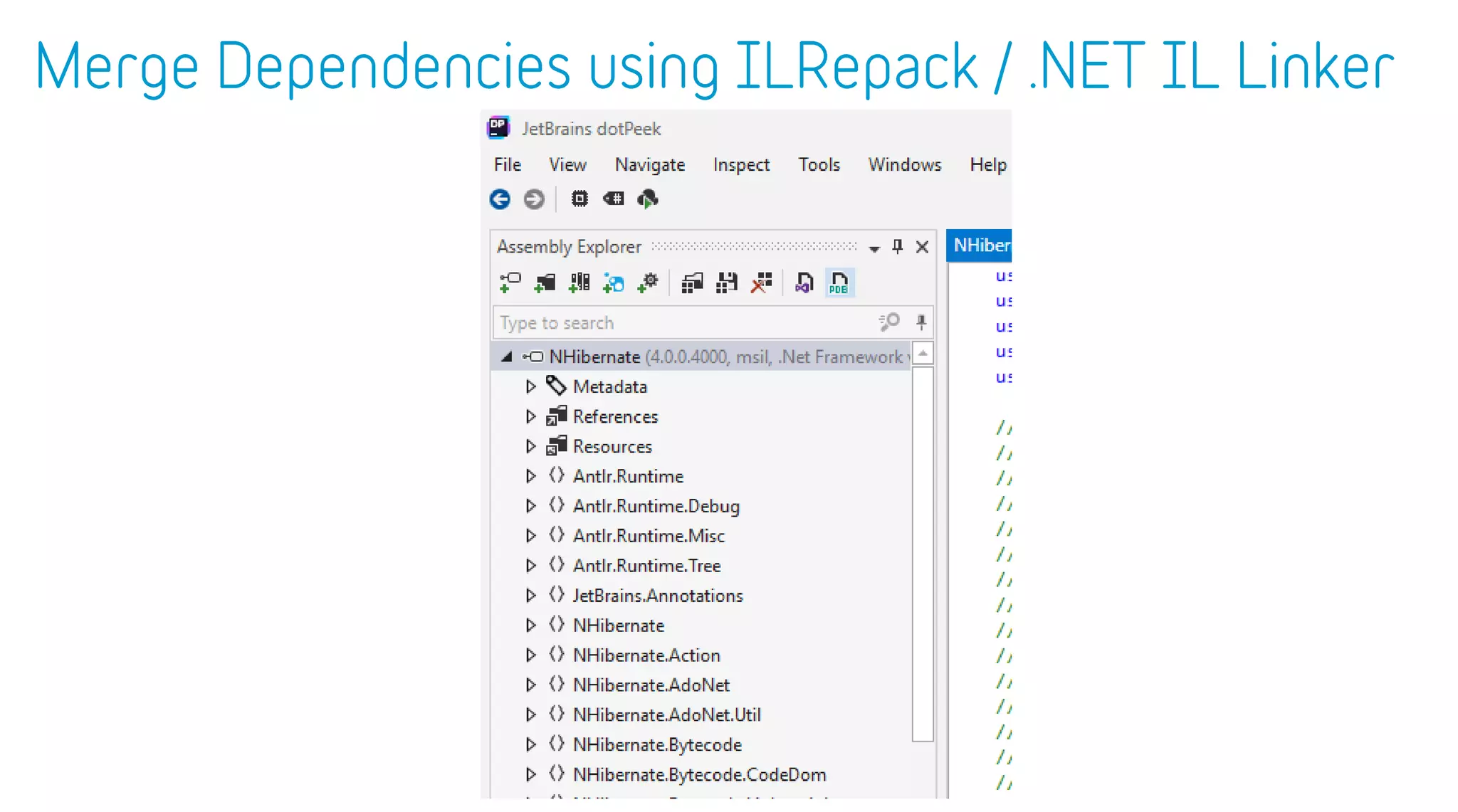Select the NHibernate.Bytecode namespace item
The image size is (1458, 812).
(656, 745)
